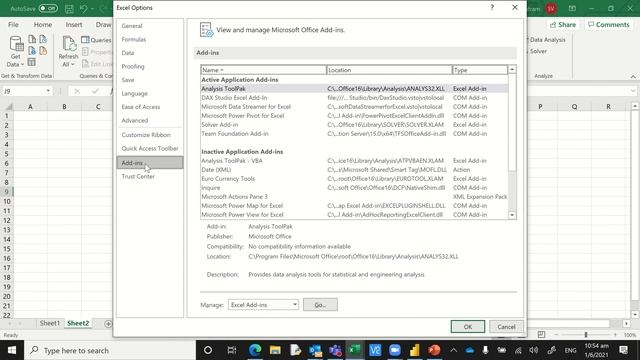The image size is (640, 360).
Task: Select the Save options category
Action: (x=150, y=80)
